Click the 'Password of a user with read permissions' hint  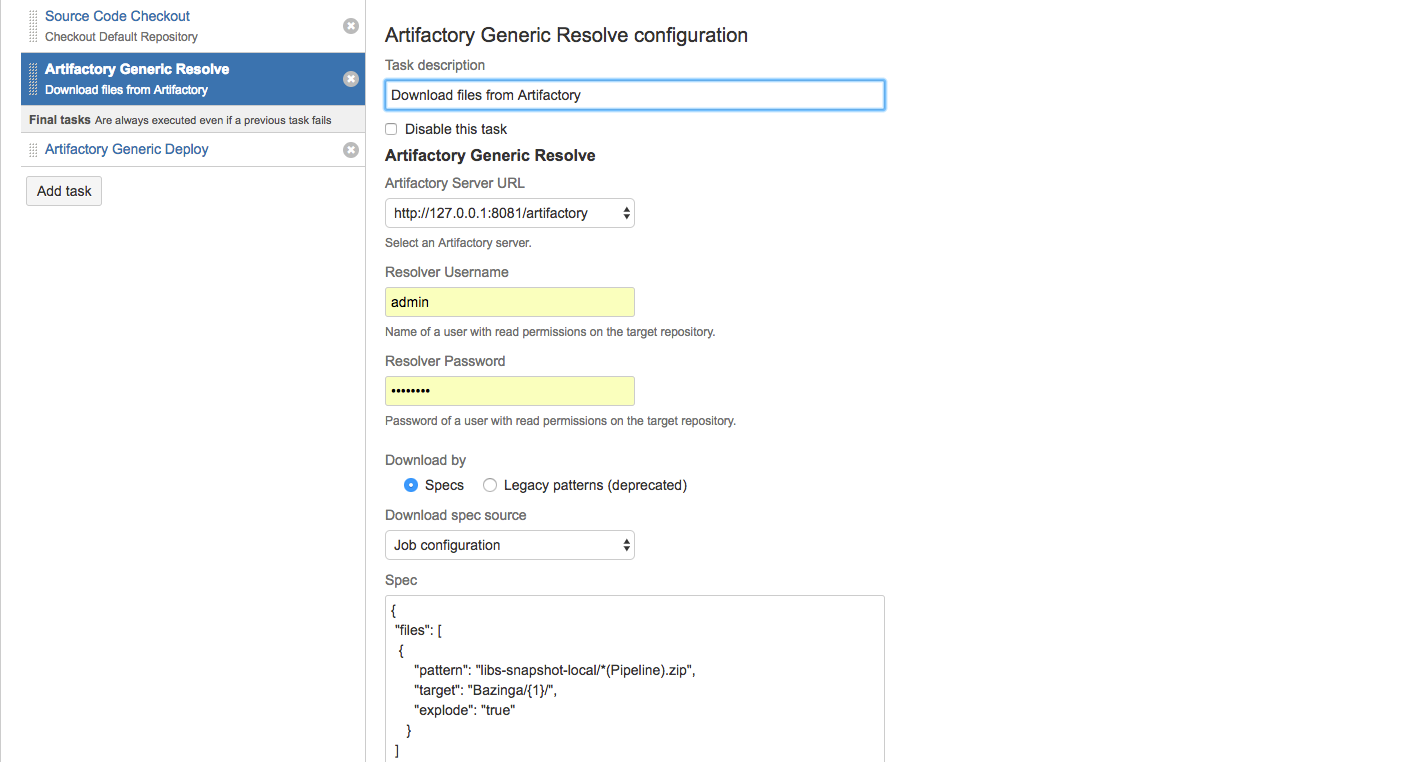point(560,421)
